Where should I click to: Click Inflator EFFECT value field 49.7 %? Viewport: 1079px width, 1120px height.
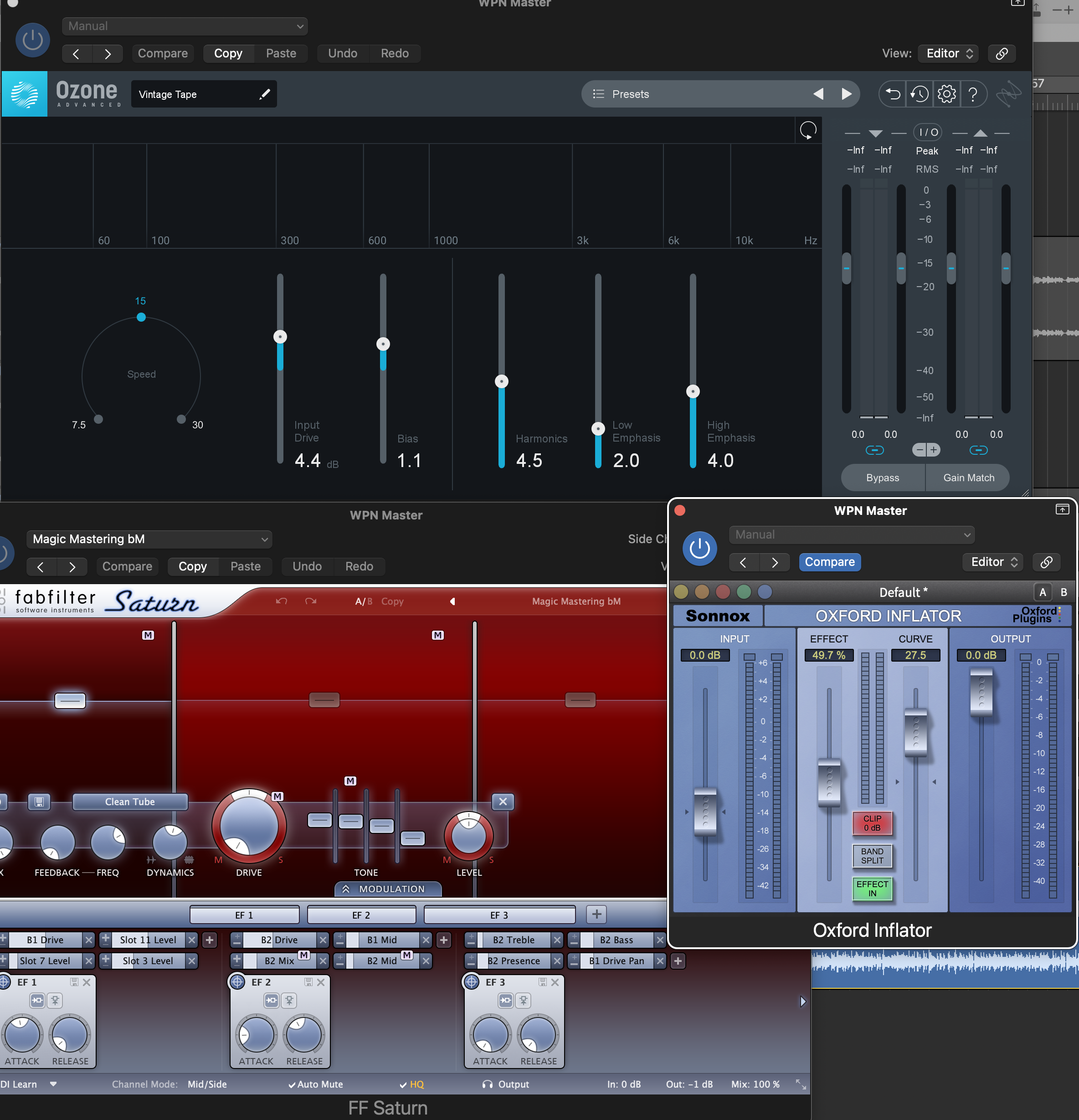click(829, 655)
